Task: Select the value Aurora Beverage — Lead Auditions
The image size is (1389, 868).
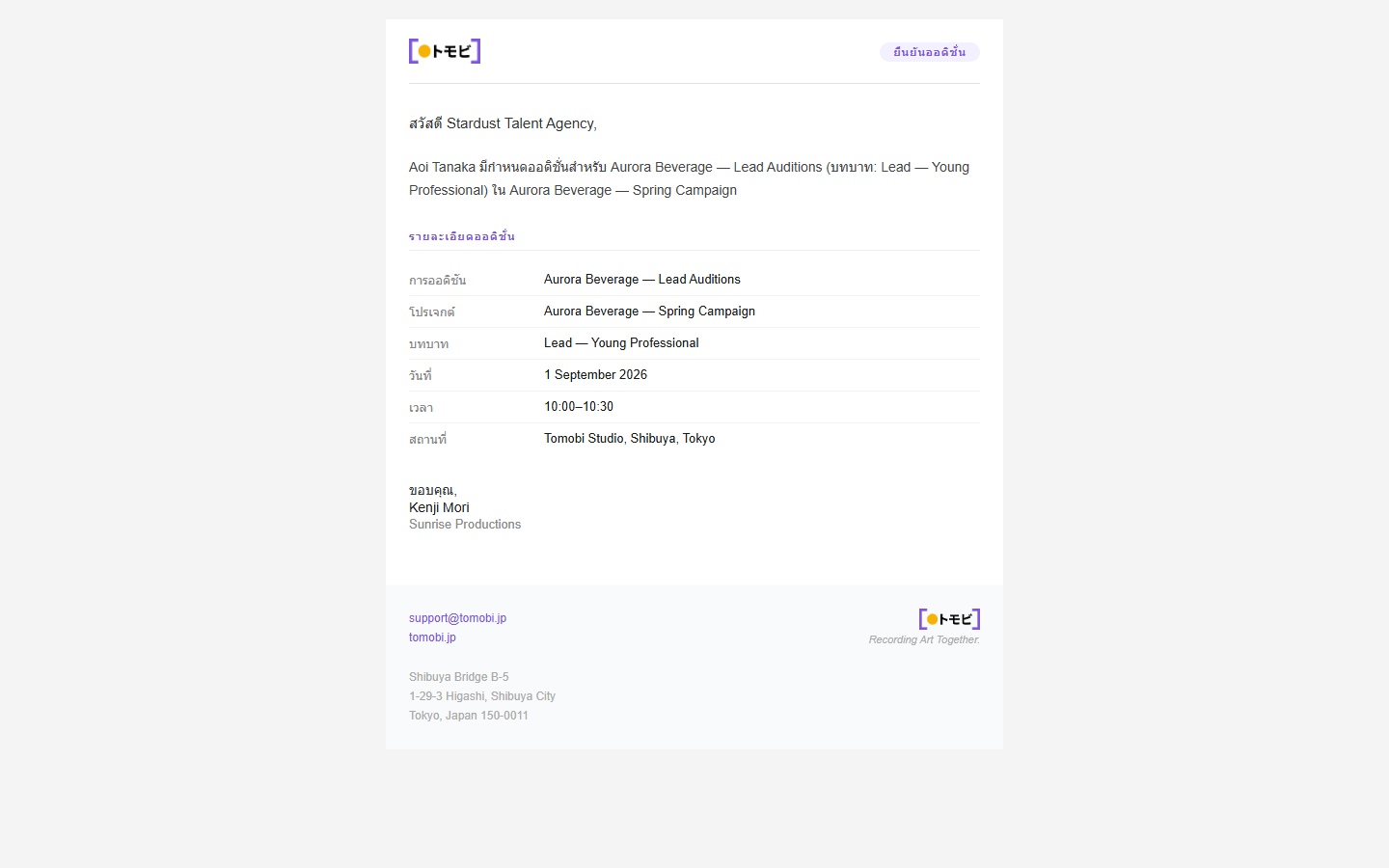Action: pos(642,280)
